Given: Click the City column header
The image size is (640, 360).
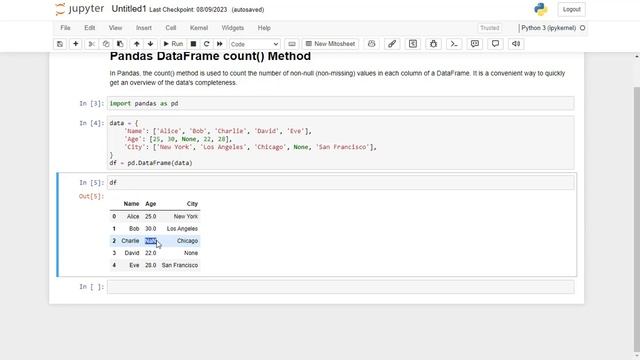Looking at the screenshot, I should point(192,204).
